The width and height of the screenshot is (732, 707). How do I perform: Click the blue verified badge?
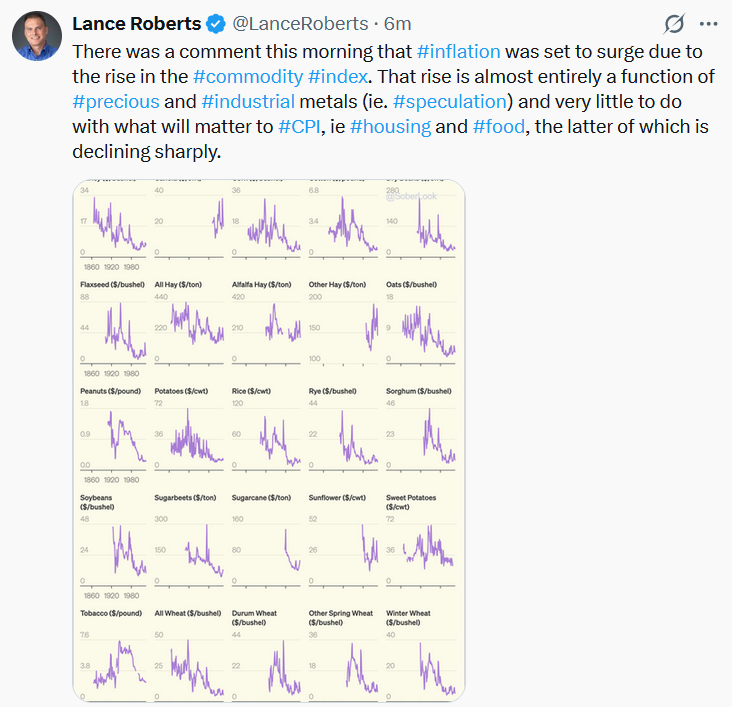click(x=217, y=24)
